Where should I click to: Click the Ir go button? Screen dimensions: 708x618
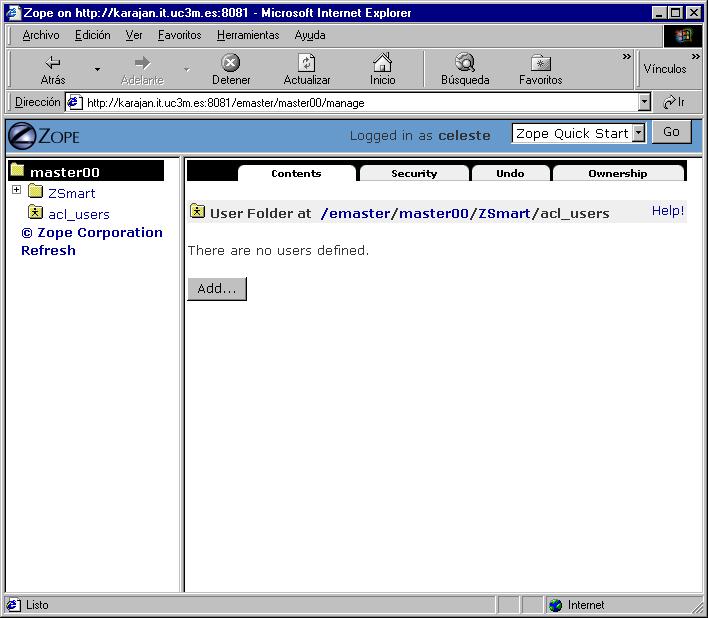(675, 102)
